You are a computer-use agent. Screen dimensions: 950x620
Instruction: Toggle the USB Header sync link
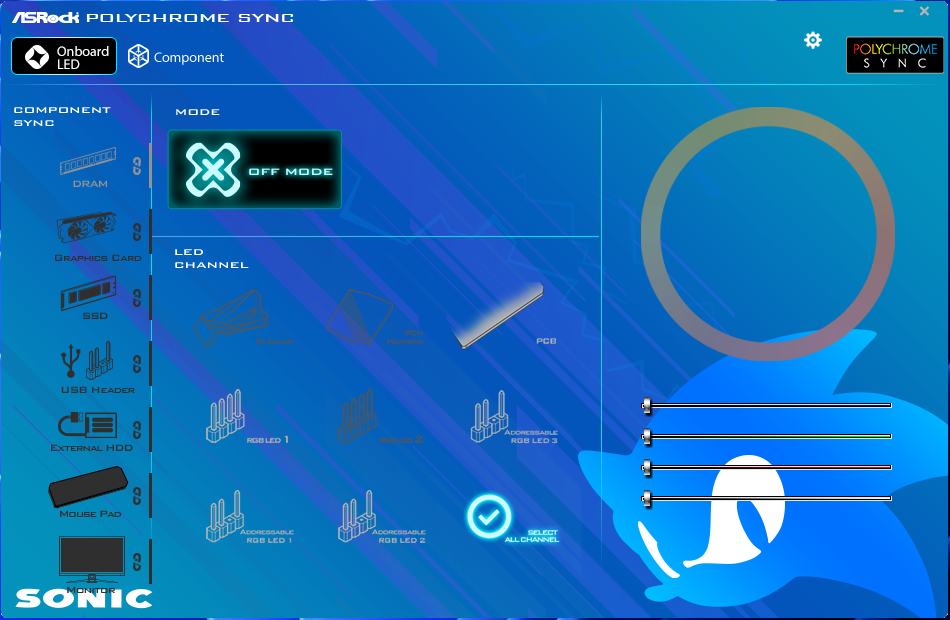tap(137, 364)
